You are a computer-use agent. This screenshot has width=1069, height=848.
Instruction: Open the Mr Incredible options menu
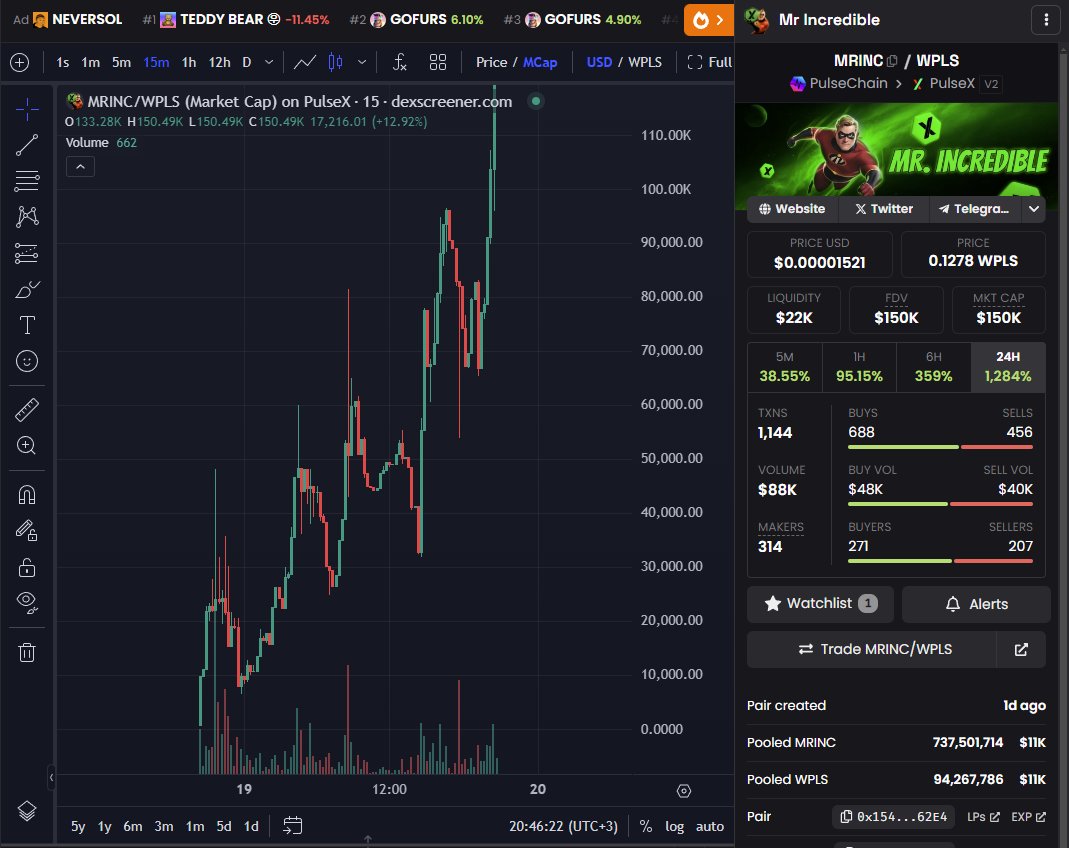tap(1046, 20)
